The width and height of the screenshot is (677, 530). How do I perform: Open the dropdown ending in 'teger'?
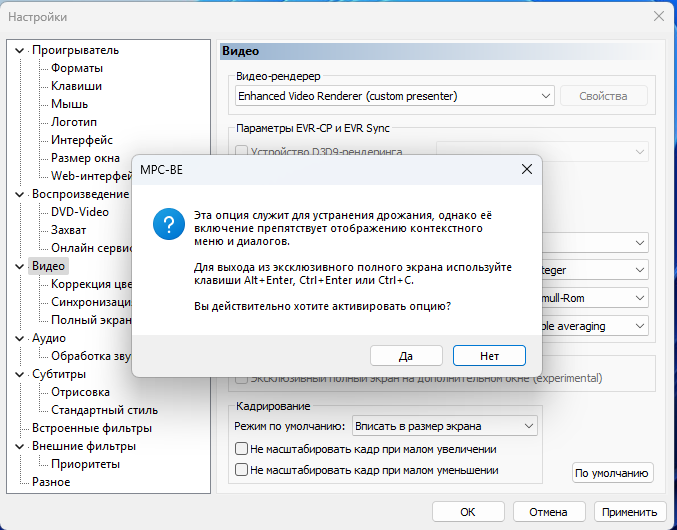594,270
